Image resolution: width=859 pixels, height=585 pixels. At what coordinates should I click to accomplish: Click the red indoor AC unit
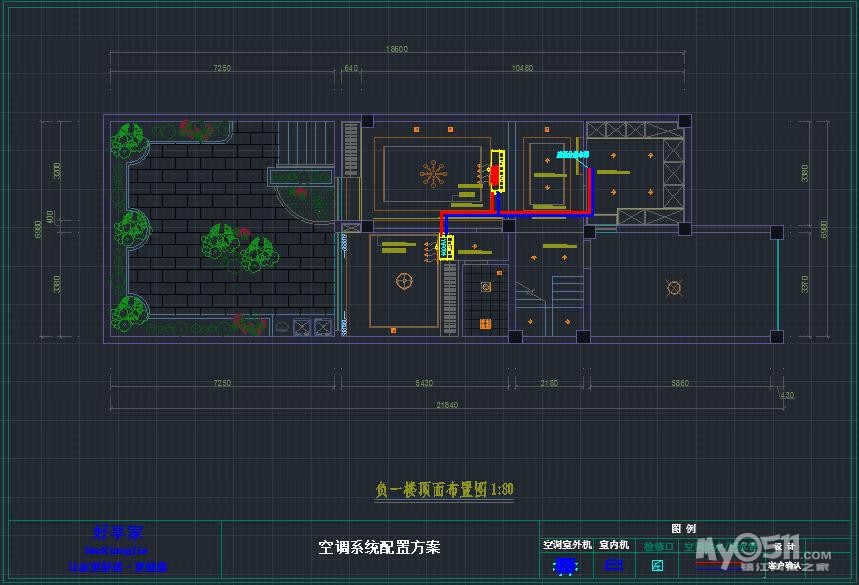pyautogui.click(x=493, y=173)
